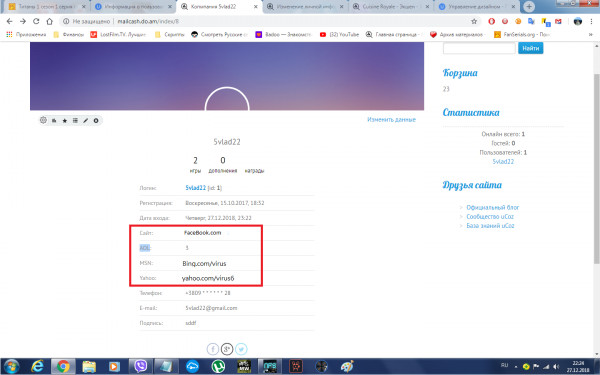Click the email Svlad22@gmail.com

coord(211,308)
